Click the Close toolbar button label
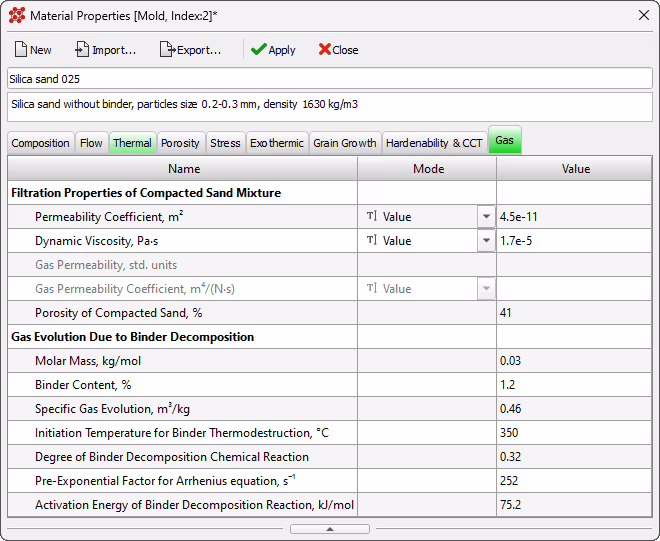 click(x=345, y=50)
